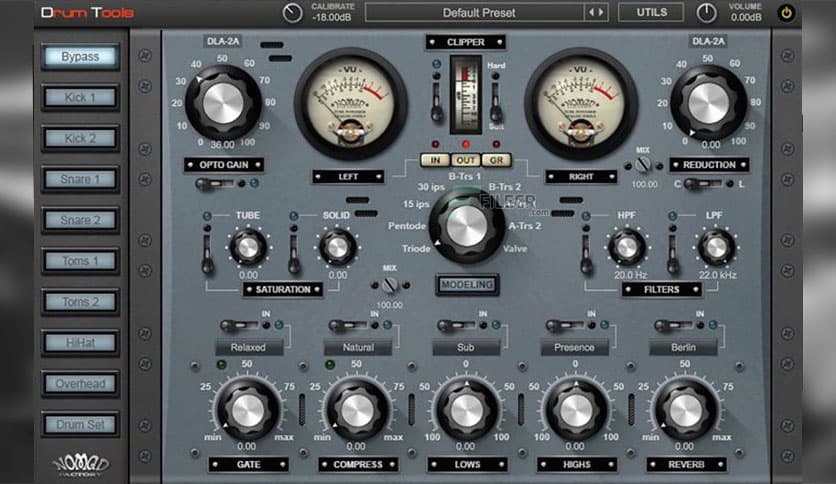Select the Toms 2 preset
This screenshot has height=484, width=836.
pos(80,302)
